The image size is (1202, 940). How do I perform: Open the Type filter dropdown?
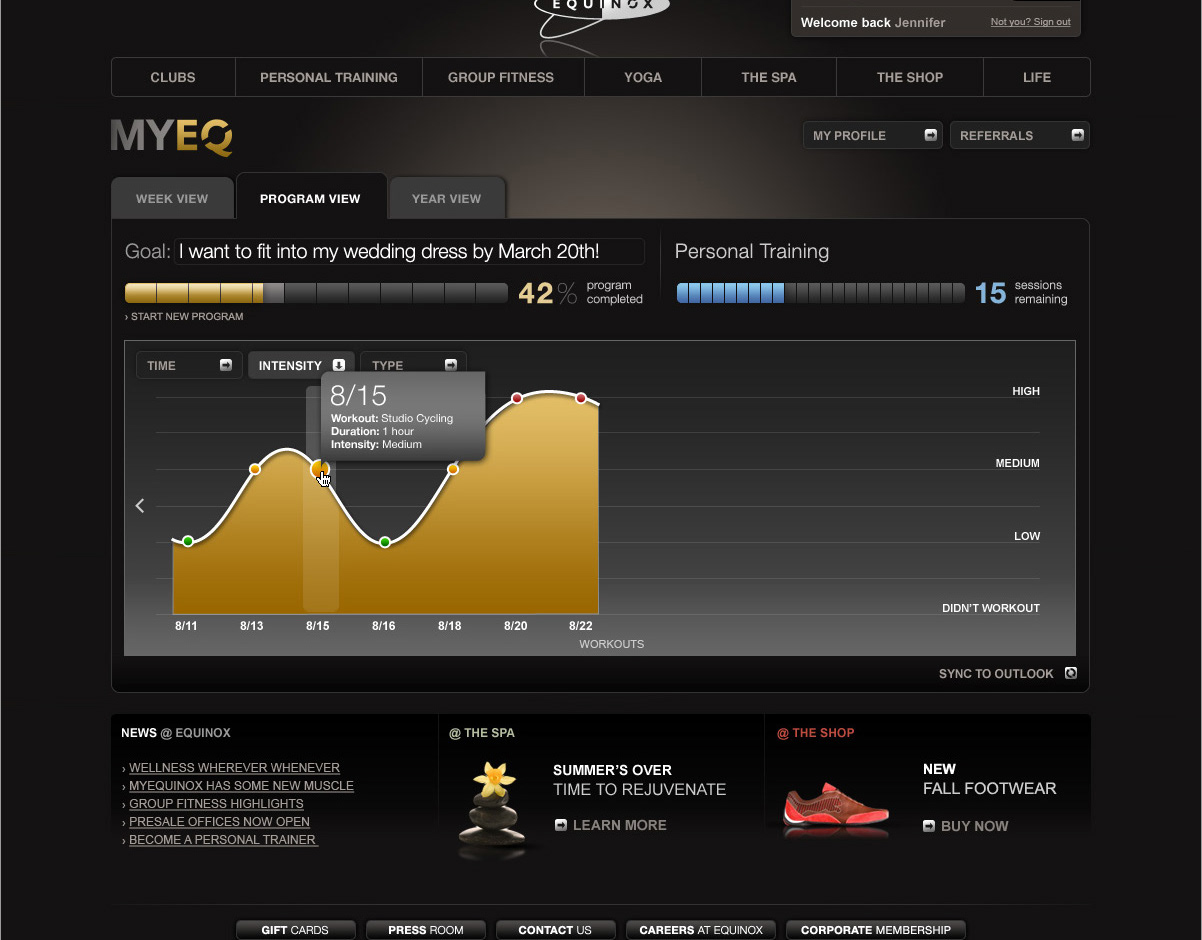413,365
